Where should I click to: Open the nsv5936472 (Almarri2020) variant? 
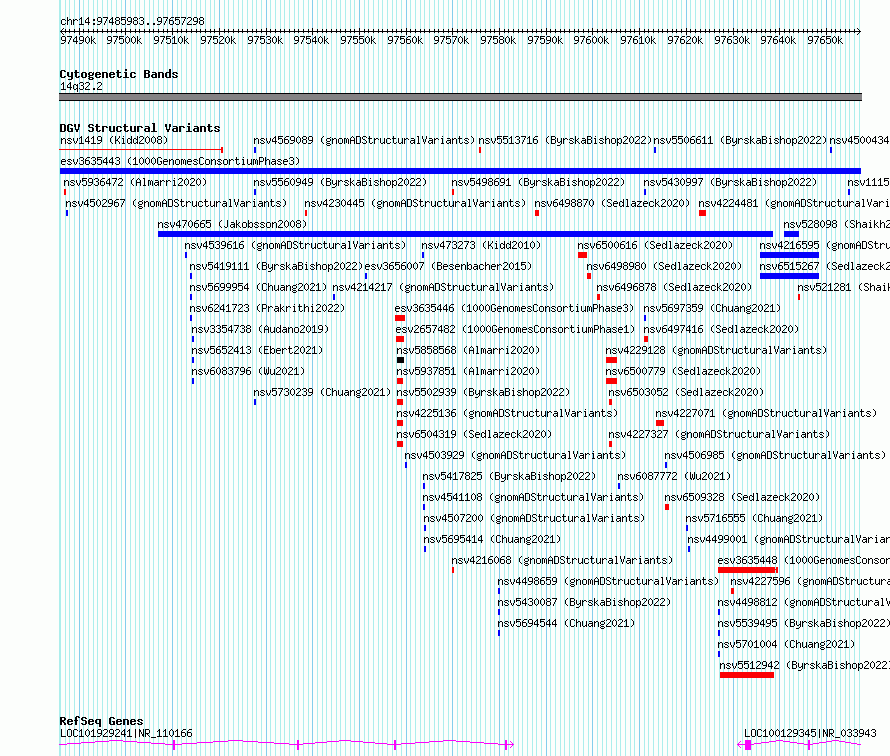(x=135, y=182)
